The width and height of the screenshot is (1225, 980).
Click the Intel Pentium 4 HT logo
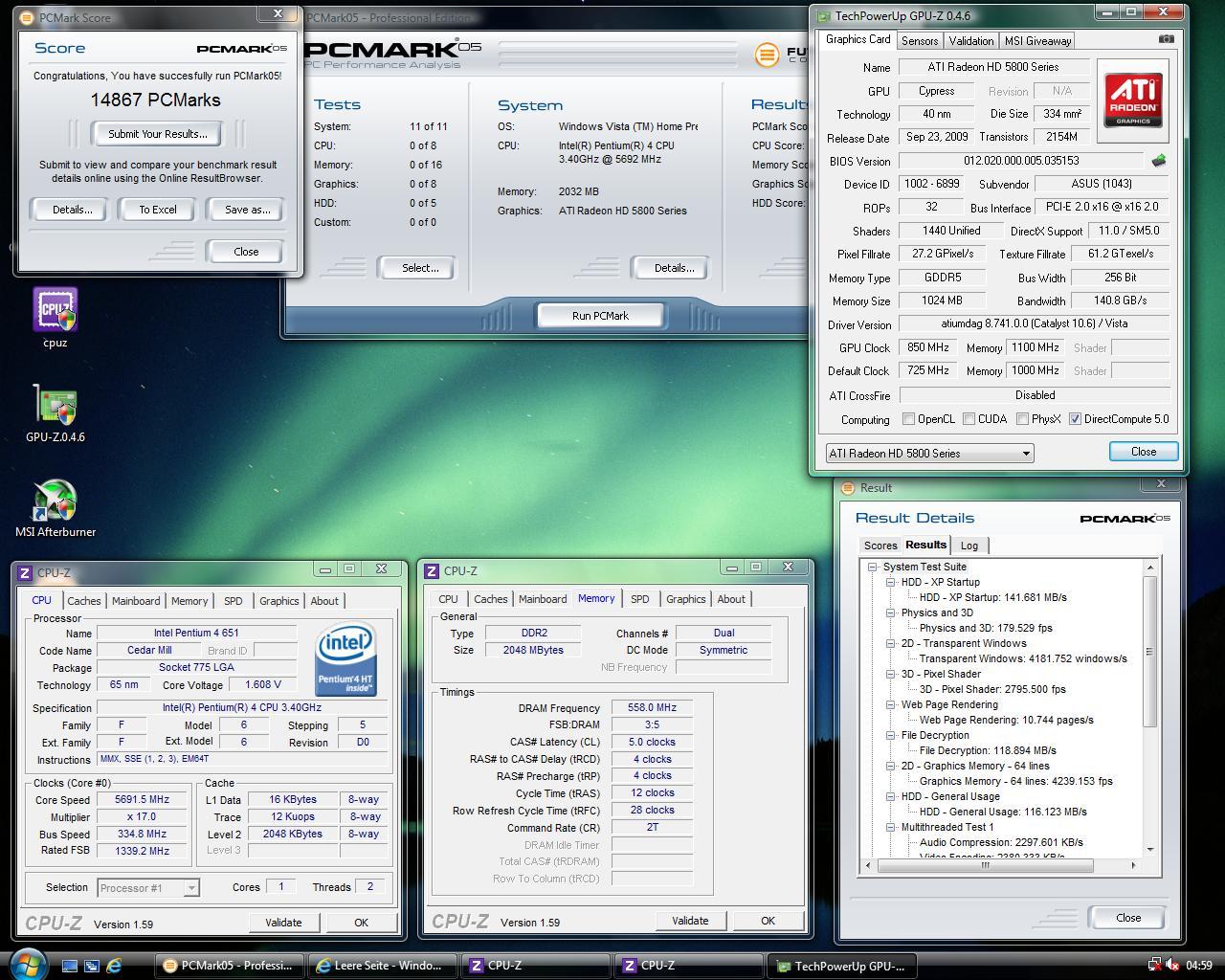click(x=345, y=659)
